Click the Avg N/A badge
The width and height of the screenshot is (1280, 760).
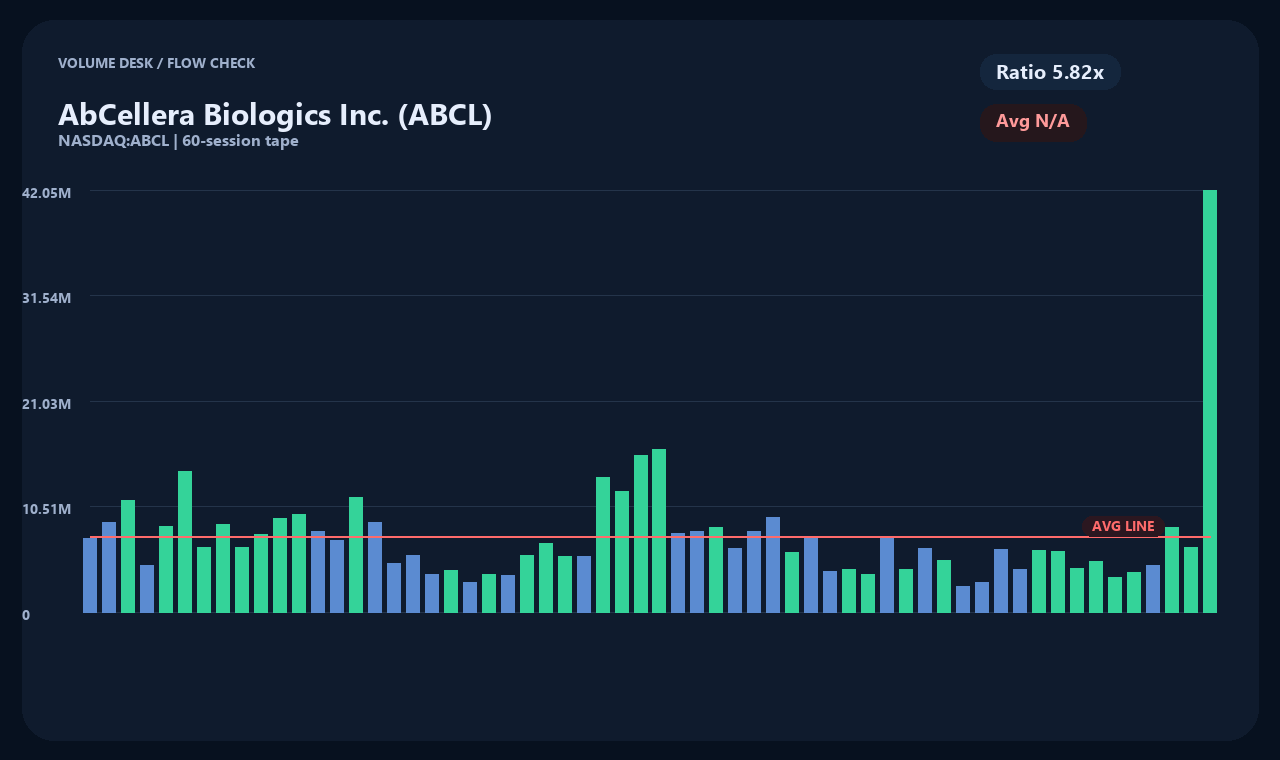1033,122
